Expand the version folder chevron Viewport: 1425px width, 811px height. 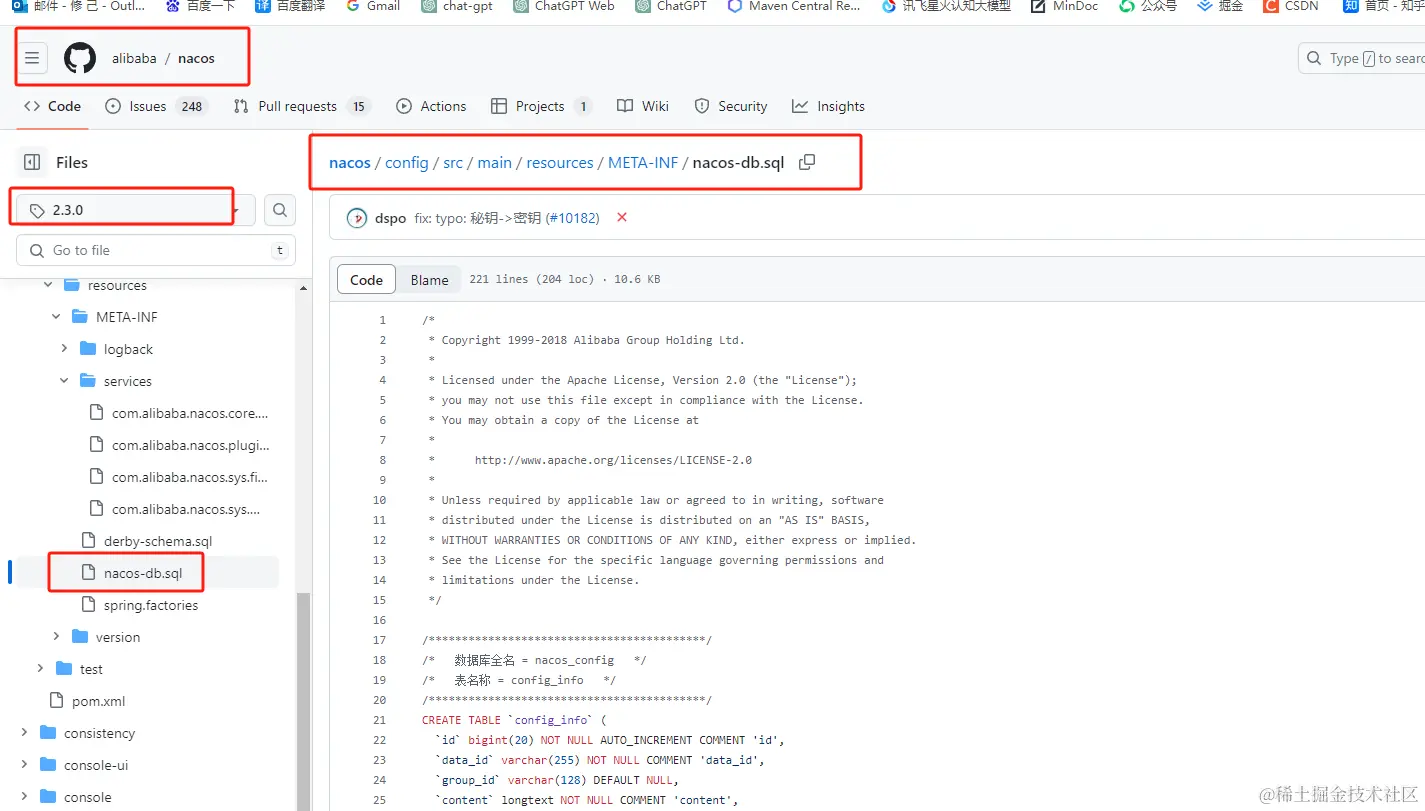coord(56,637)
